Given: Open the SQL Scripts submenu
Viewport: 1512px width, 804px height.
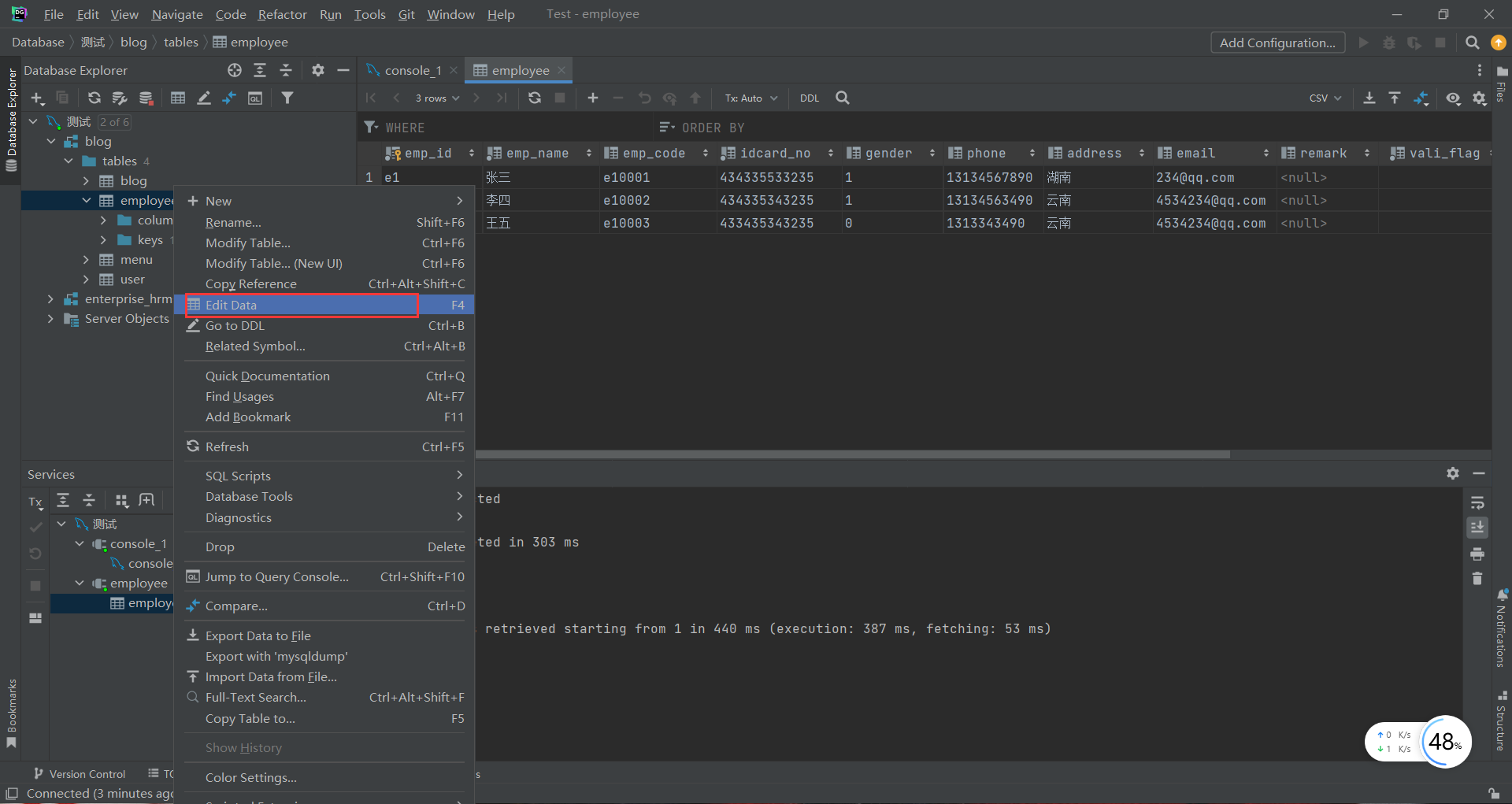Looking at the screenshot, I should point(326,476).
